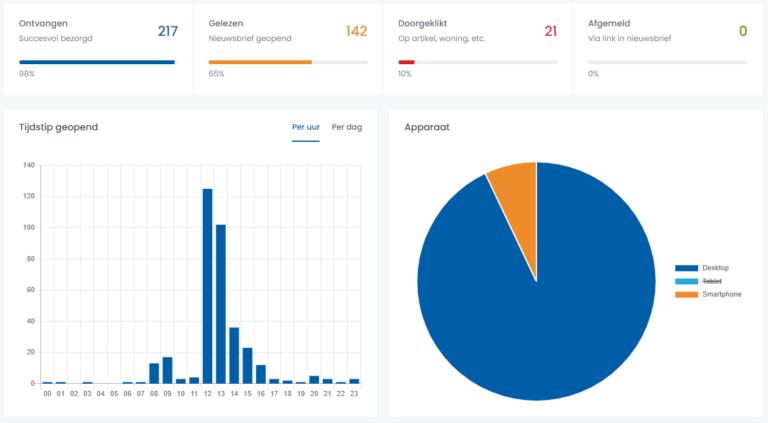
Task: Click the Ontvangen count 217
Action: (167, 31)
